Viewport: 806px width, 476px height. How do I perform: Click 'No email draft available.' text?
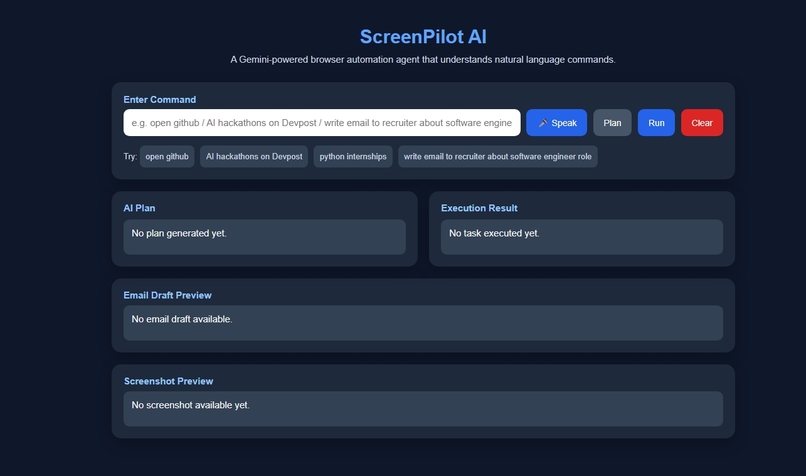click(x=182, y=319)
